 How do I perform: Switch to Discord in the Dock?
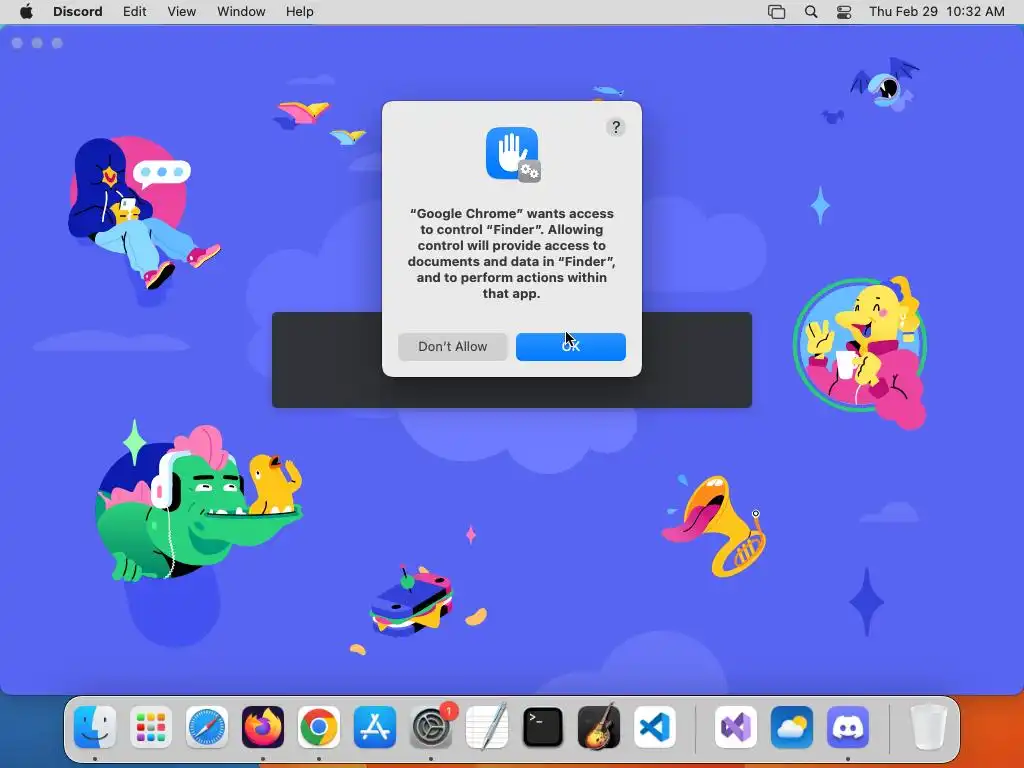tap(848, 727)
